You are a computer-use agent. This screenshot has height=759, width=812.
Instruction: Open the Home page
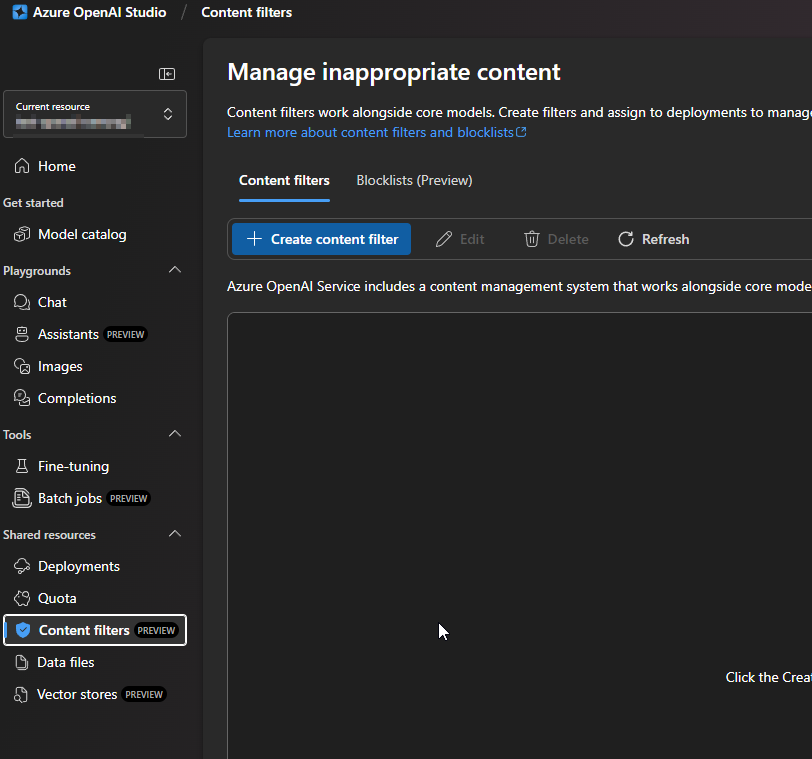[x=55, y=165]
